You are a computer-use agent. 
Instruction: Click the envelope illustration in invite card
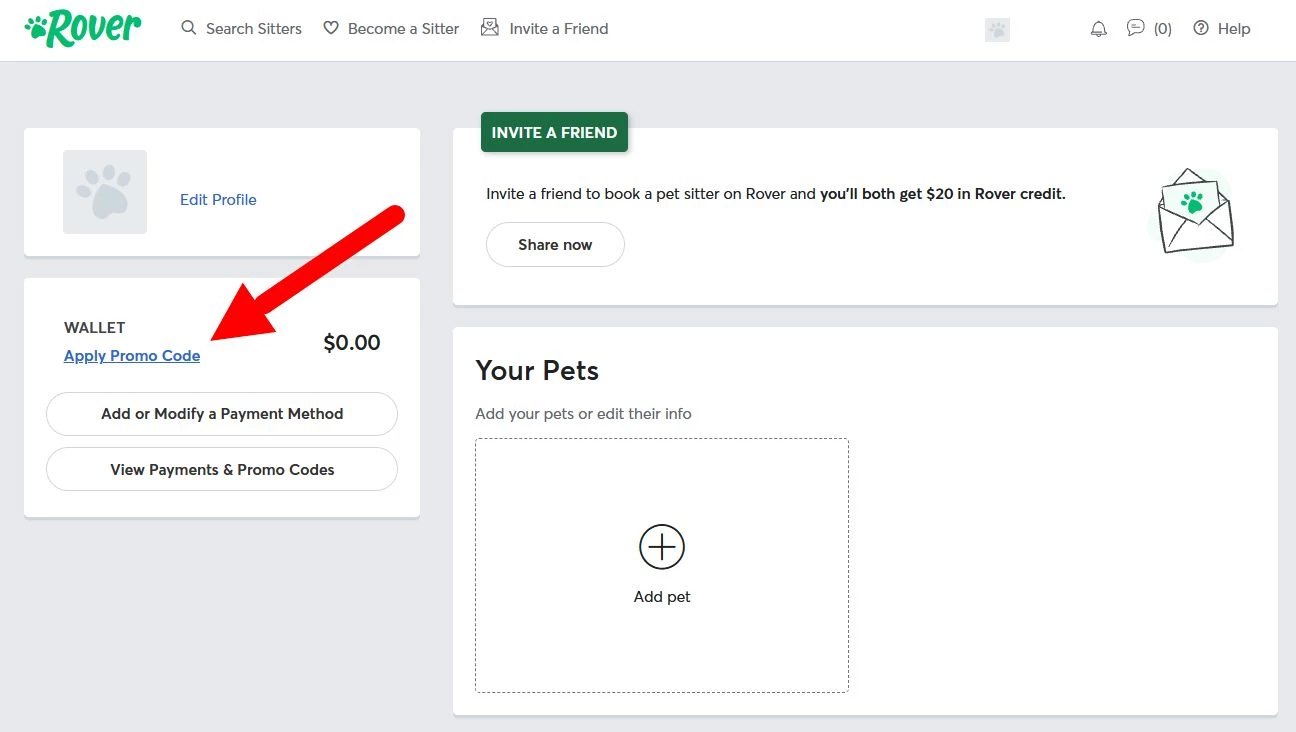pyautogui.click(x=1194, y=214)
